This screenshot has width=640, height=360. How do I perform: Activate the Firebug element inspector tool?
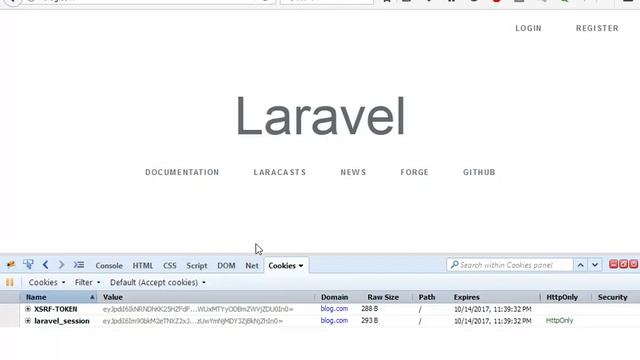click(x=28, y=264)
